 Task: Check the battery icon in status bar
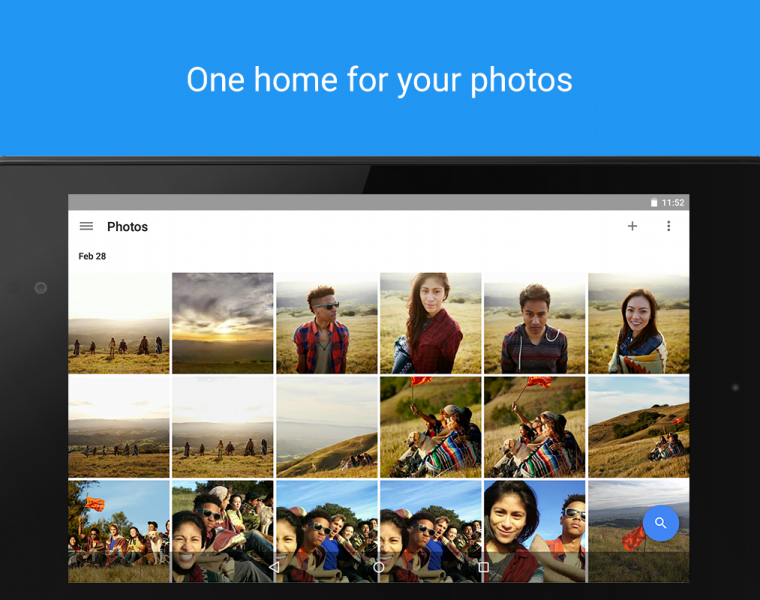654,203
